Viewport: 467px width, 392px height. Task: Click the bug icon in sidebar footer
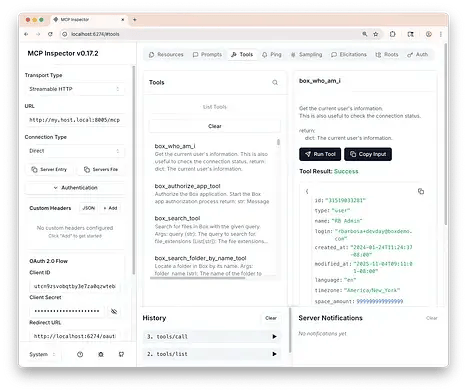[x=101, y=354]
